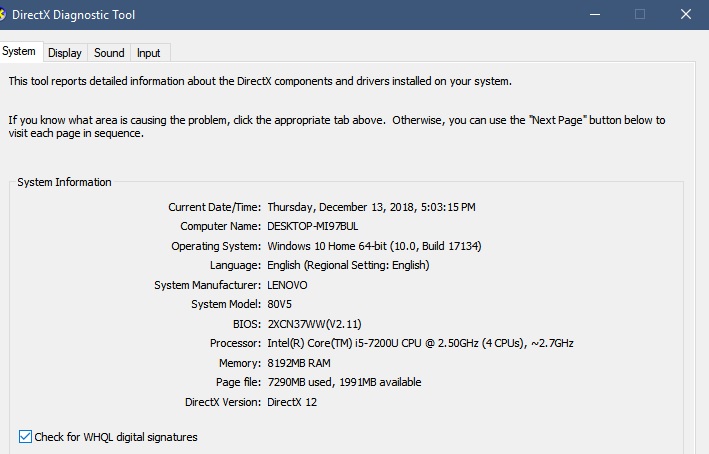
Task: Go to the Input tab
Action: 148,53
